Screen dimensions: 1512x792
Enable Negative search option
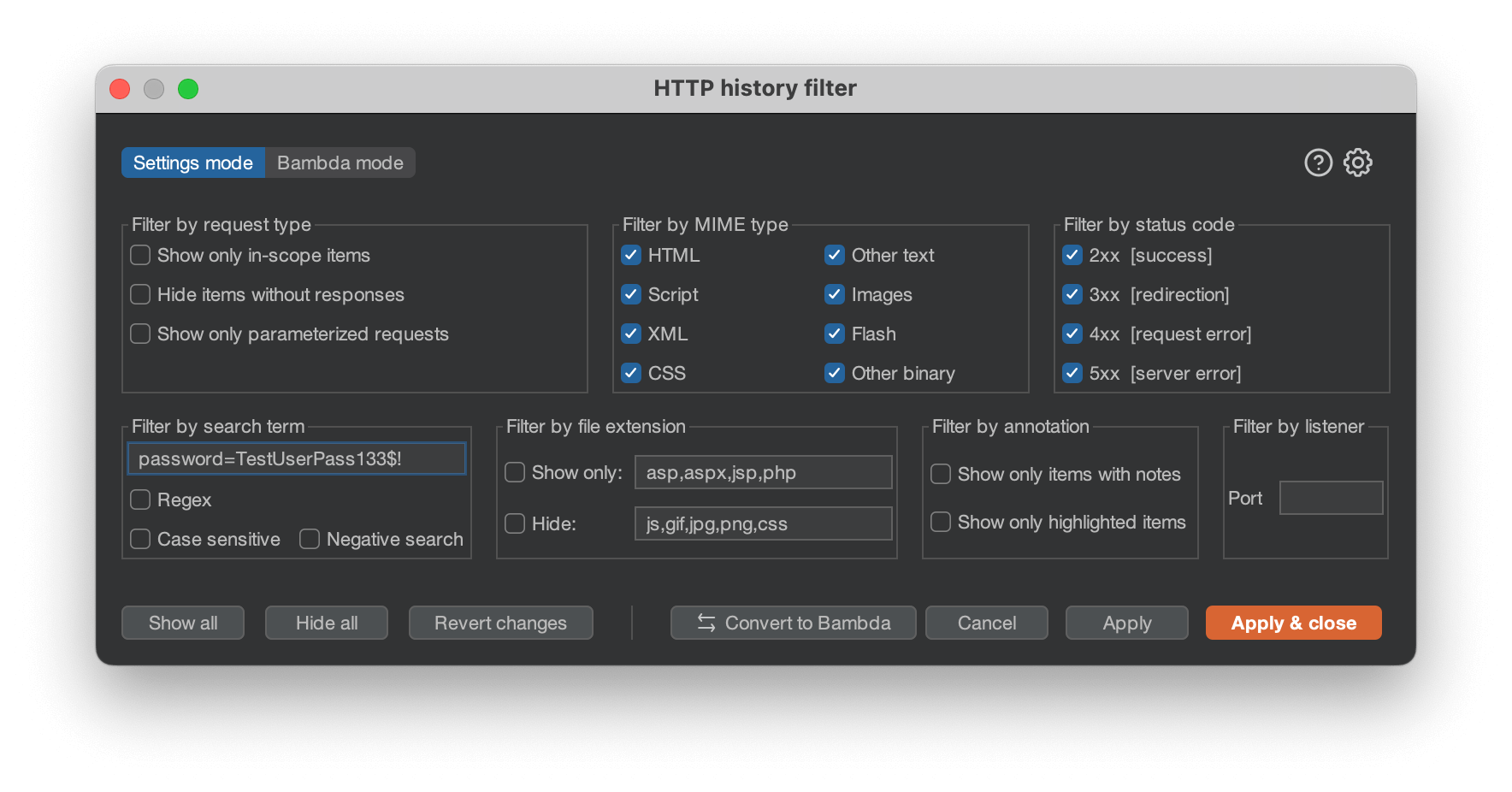[x=310, y=539]
